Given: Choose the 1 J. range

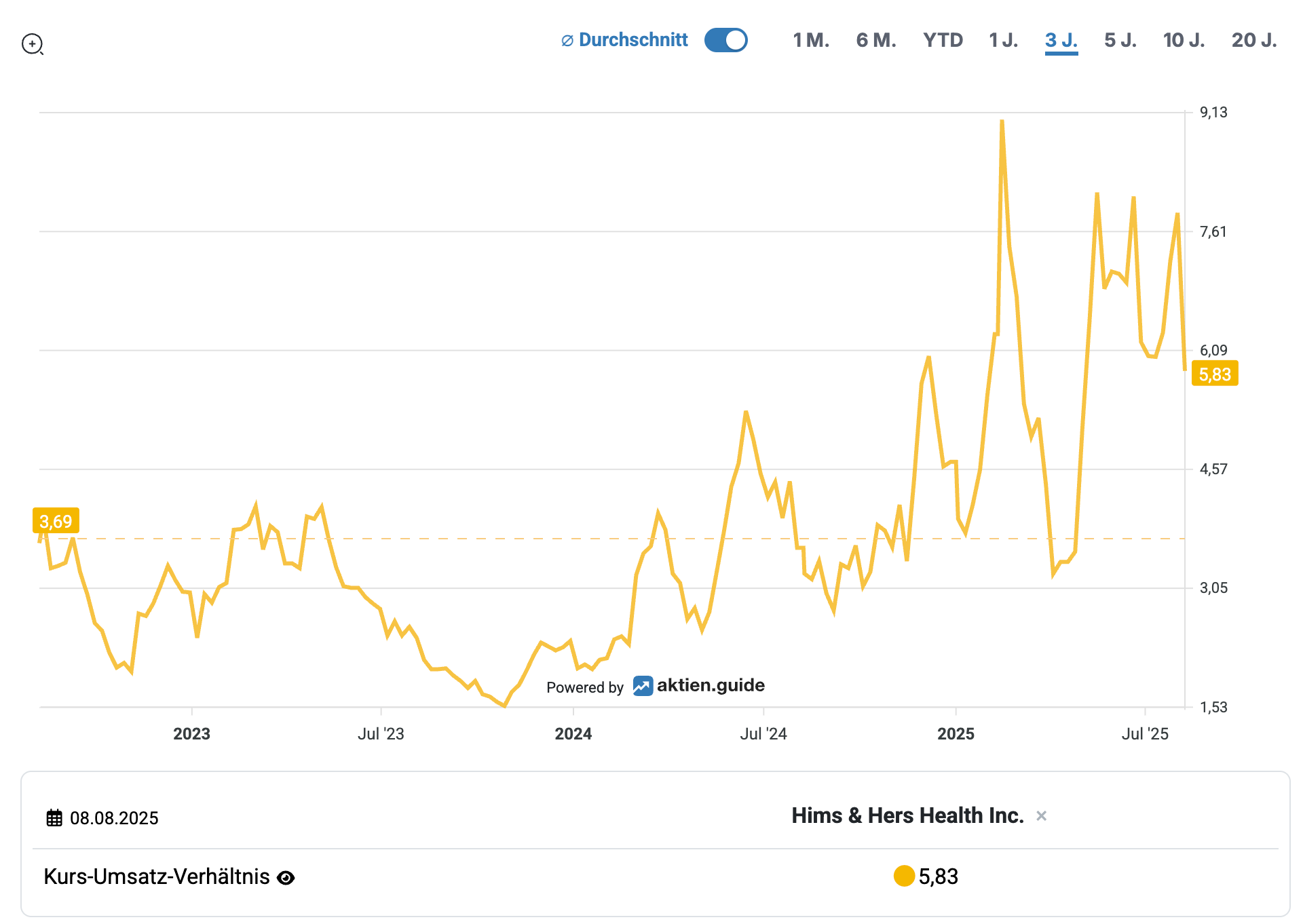Looking at the screenshot, I should (1003, 40).
